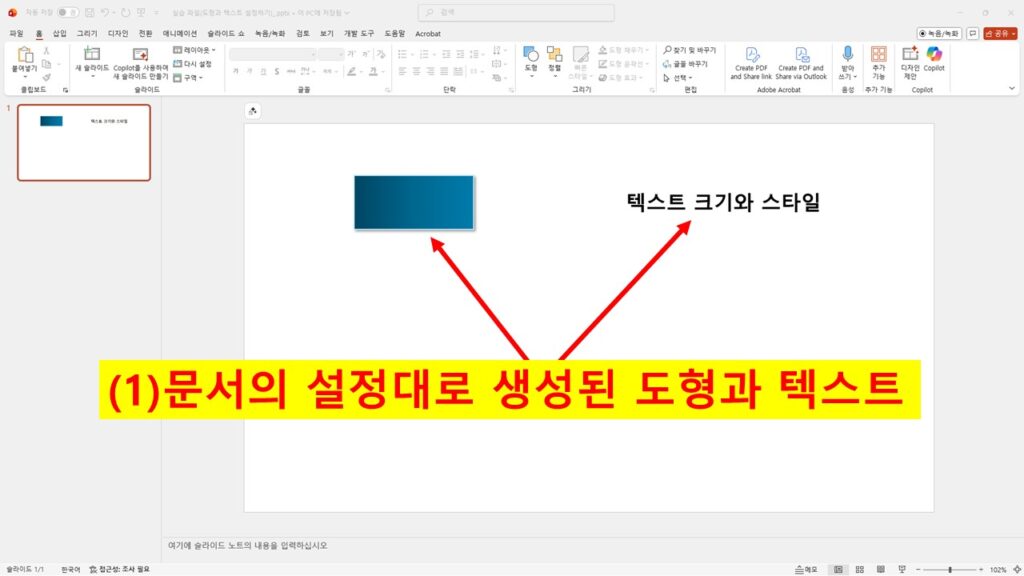Click the 받아쓰기 dictation microphone icon
The height and width of the screenshot is (576, 1024).
(846, 55)
